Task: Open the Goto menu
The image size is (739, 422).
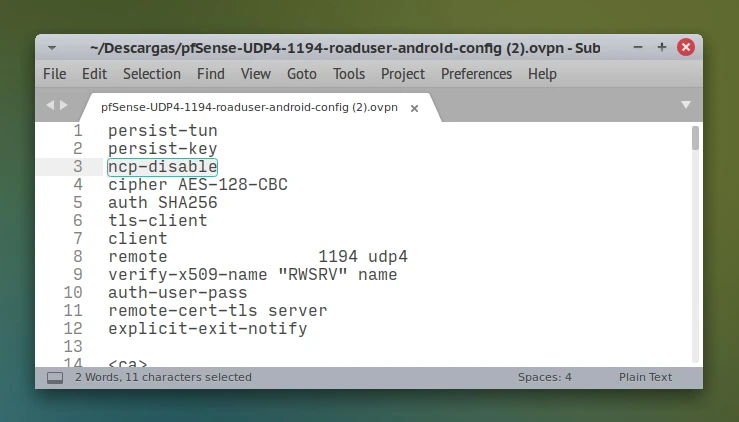Action: point(301,74)
